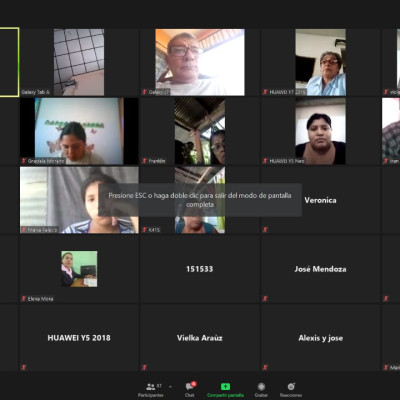Image resolution: width=400 pixels, height=400 pixels.
Task: Click the Galaxy Tab A video feed
Action: coord(79,62)
